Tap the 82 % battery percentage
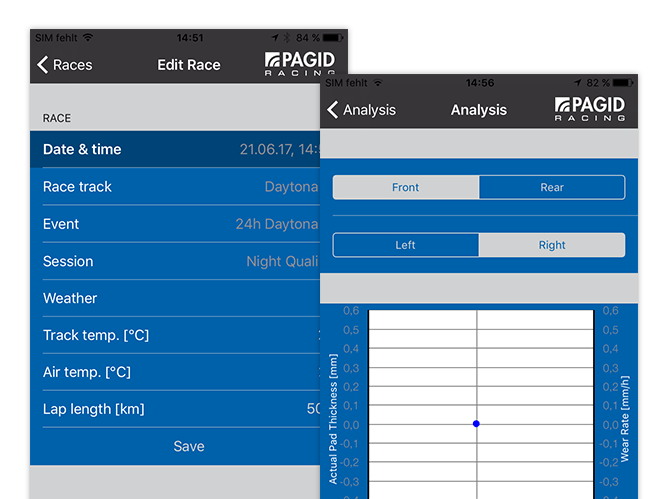The width and height of the screenshot is (668, 499). [598, 83]
